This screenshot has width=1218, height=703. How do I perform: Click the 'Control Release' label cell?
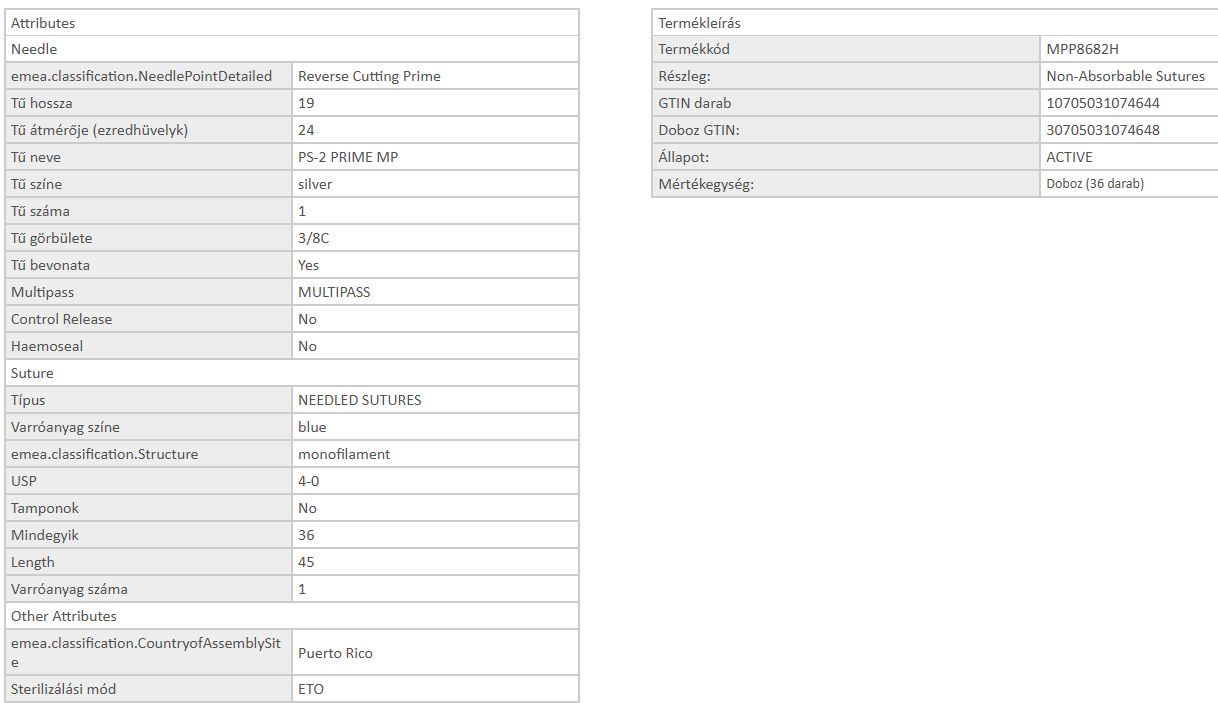click(x=61, y=319)
